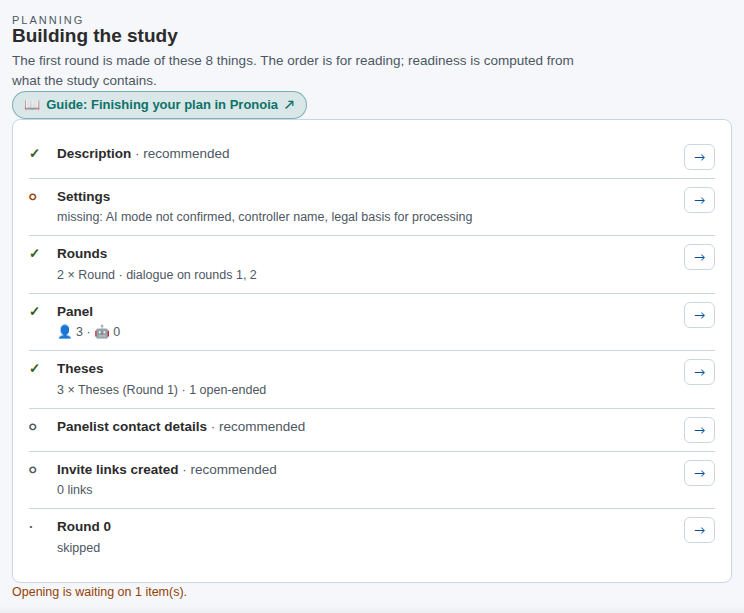This screenshot has height=613, width=744.
Task: Click the orange circle status beside Settings
Action: coord(33,197)
